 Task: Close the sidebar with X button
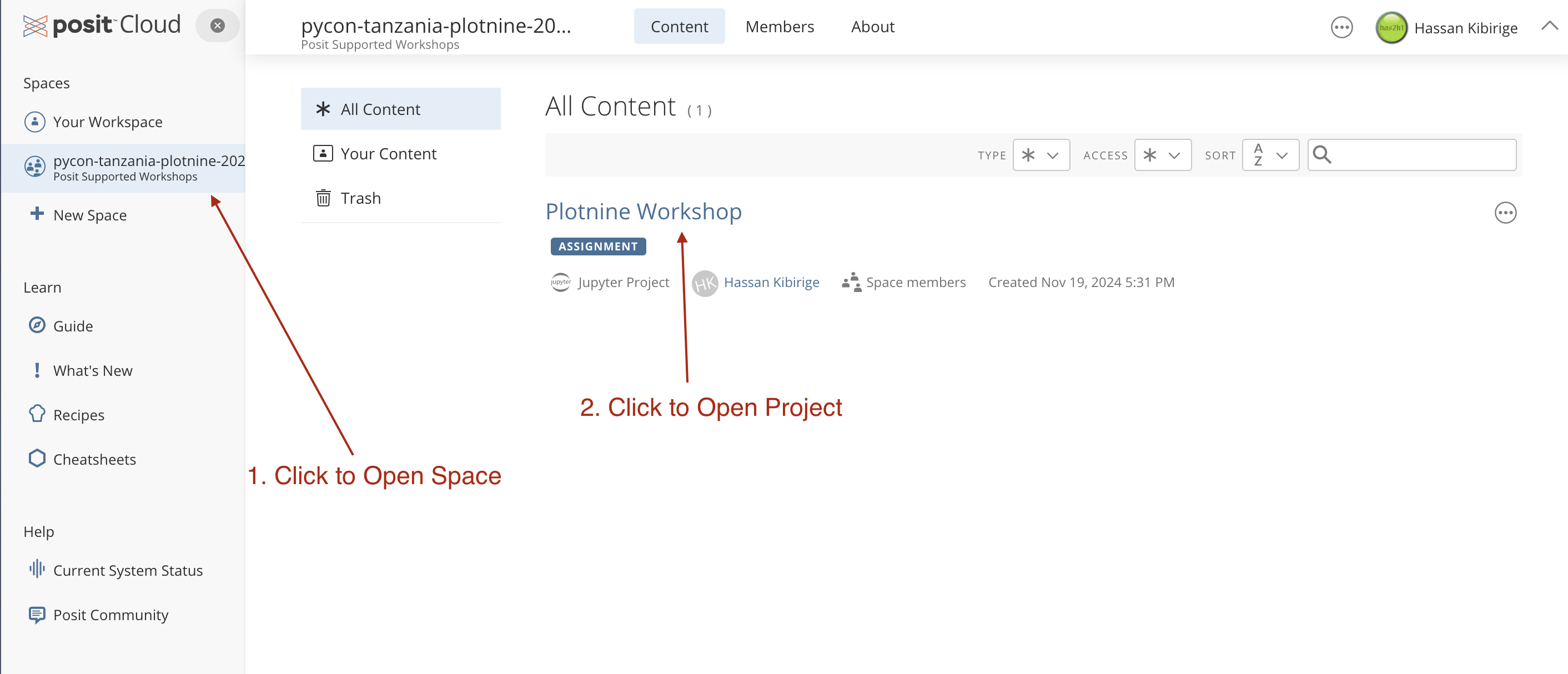point(217,26)
